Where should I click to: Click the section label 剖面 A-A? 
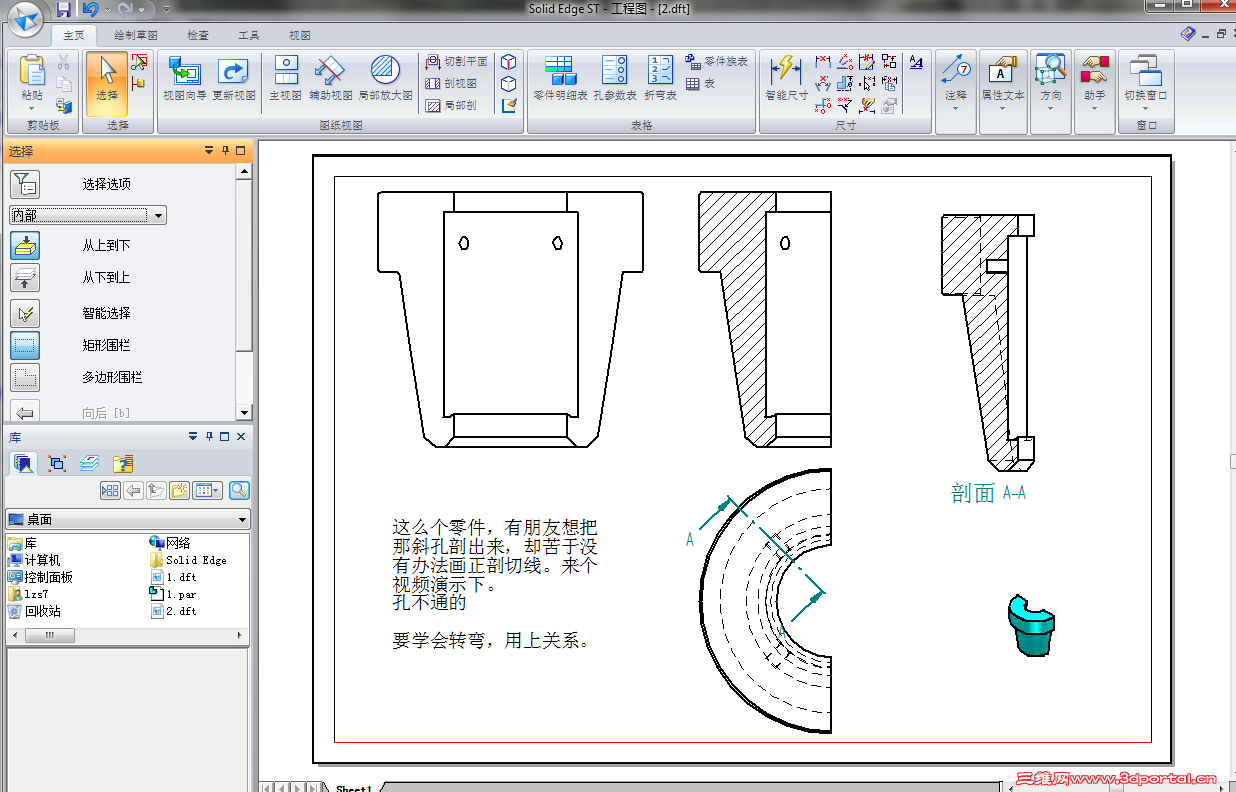(987, 493)
